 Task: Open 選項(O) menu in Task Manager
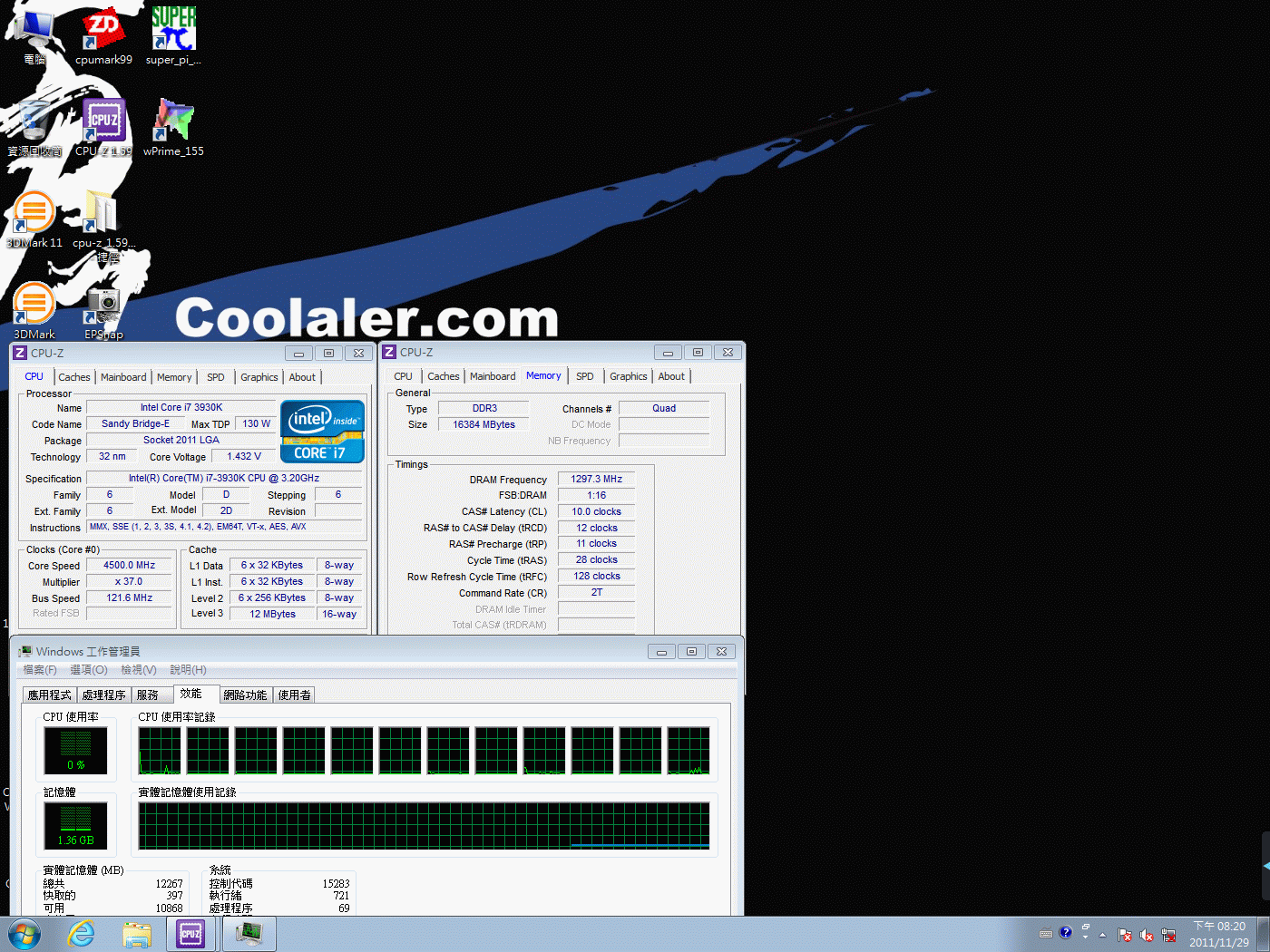tap(89, 670)
